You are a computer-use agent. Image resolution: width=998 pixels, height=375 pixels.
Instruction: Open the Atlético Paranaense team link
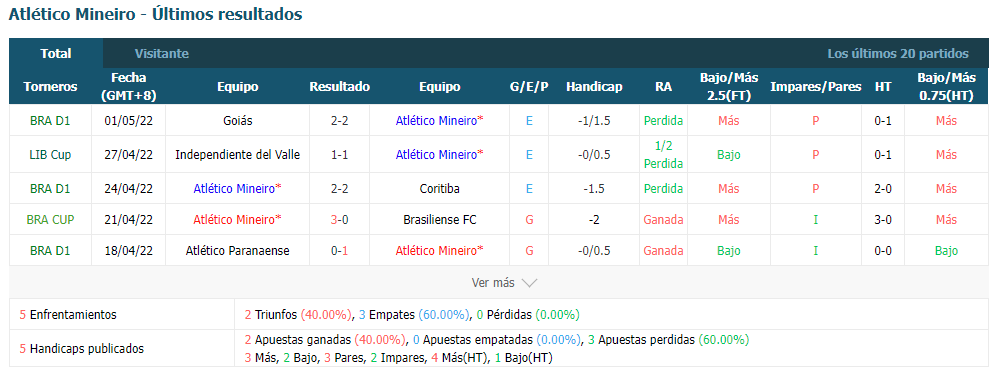point(237,251)
